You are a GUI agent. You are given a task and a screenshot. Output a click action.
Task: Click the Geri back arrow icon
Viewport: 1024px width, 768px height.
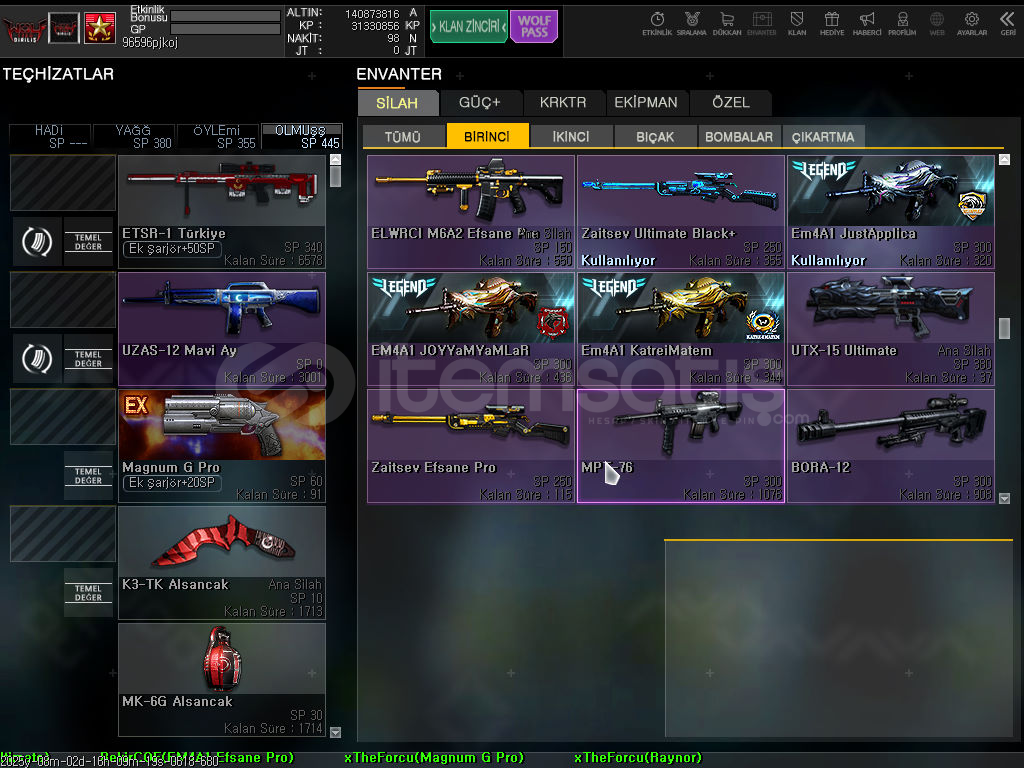tap(1008, 24)
